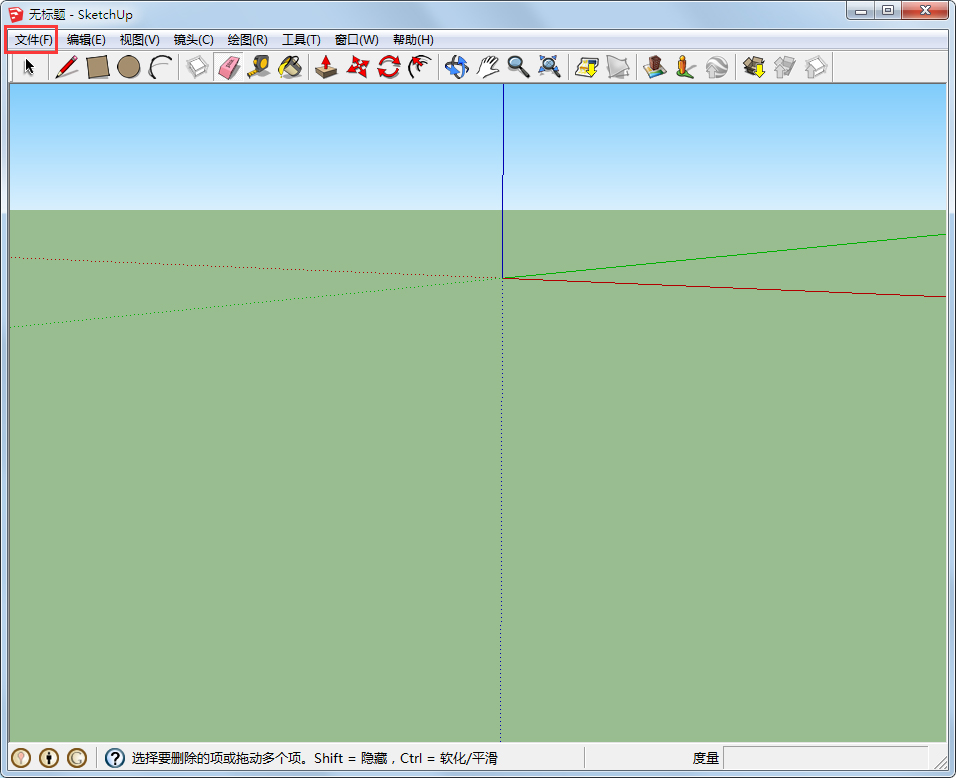The height and width of the screenshot is (778, 956).
Task: Click the question mark help icon in status bar
Action: pos(115,758)
